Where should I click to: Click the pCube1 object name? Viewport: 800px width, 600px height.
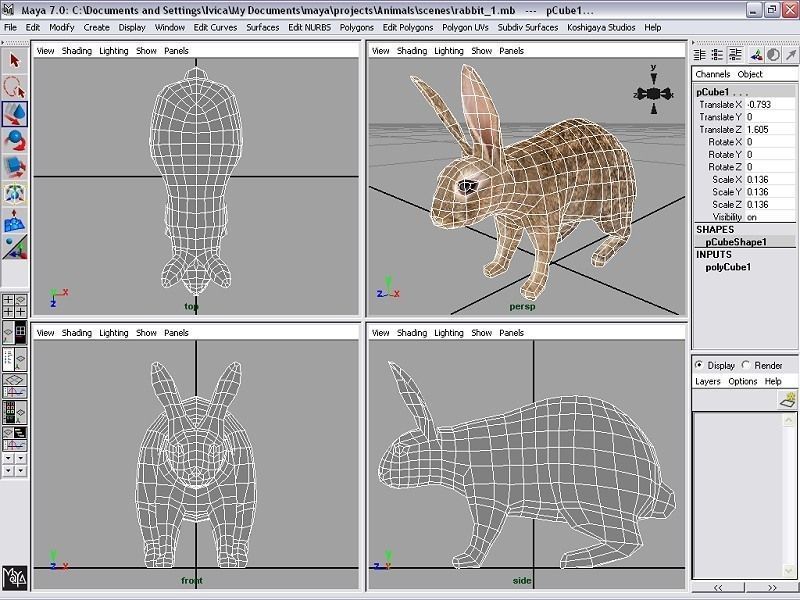point(712,92)
